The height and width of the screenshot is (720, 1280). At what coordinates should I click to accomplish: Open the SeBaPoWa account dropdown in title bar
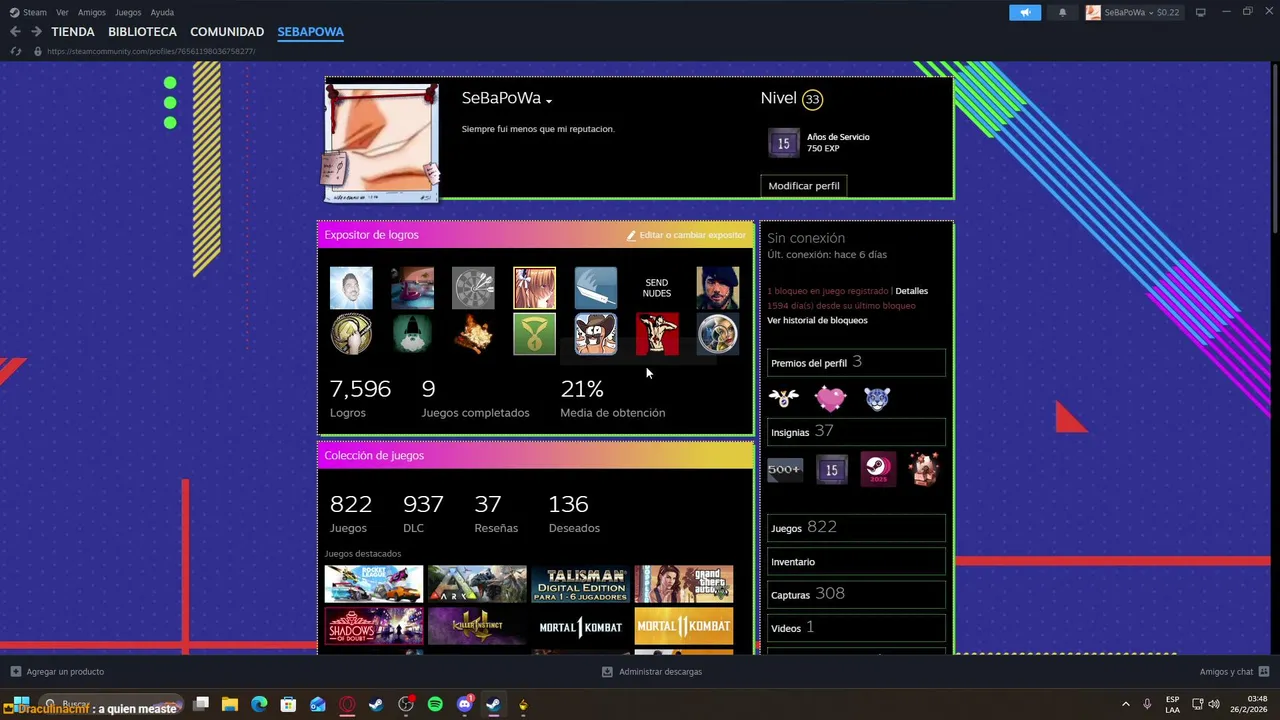coord(1132,12)
